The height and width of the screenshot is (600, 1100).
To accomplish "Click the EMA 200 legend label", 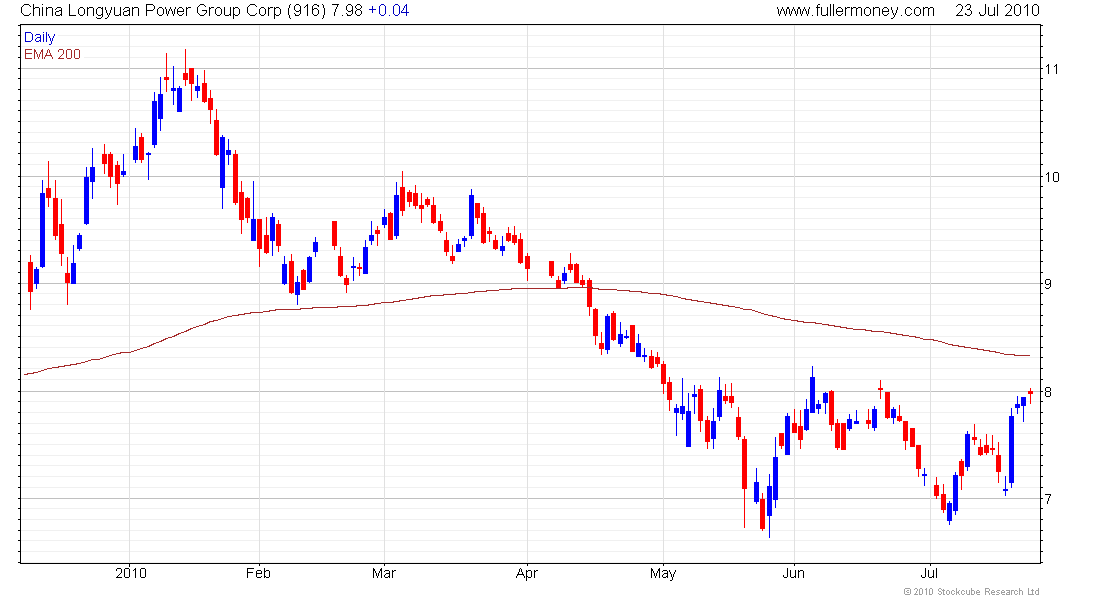I will (x=52, y=54).
